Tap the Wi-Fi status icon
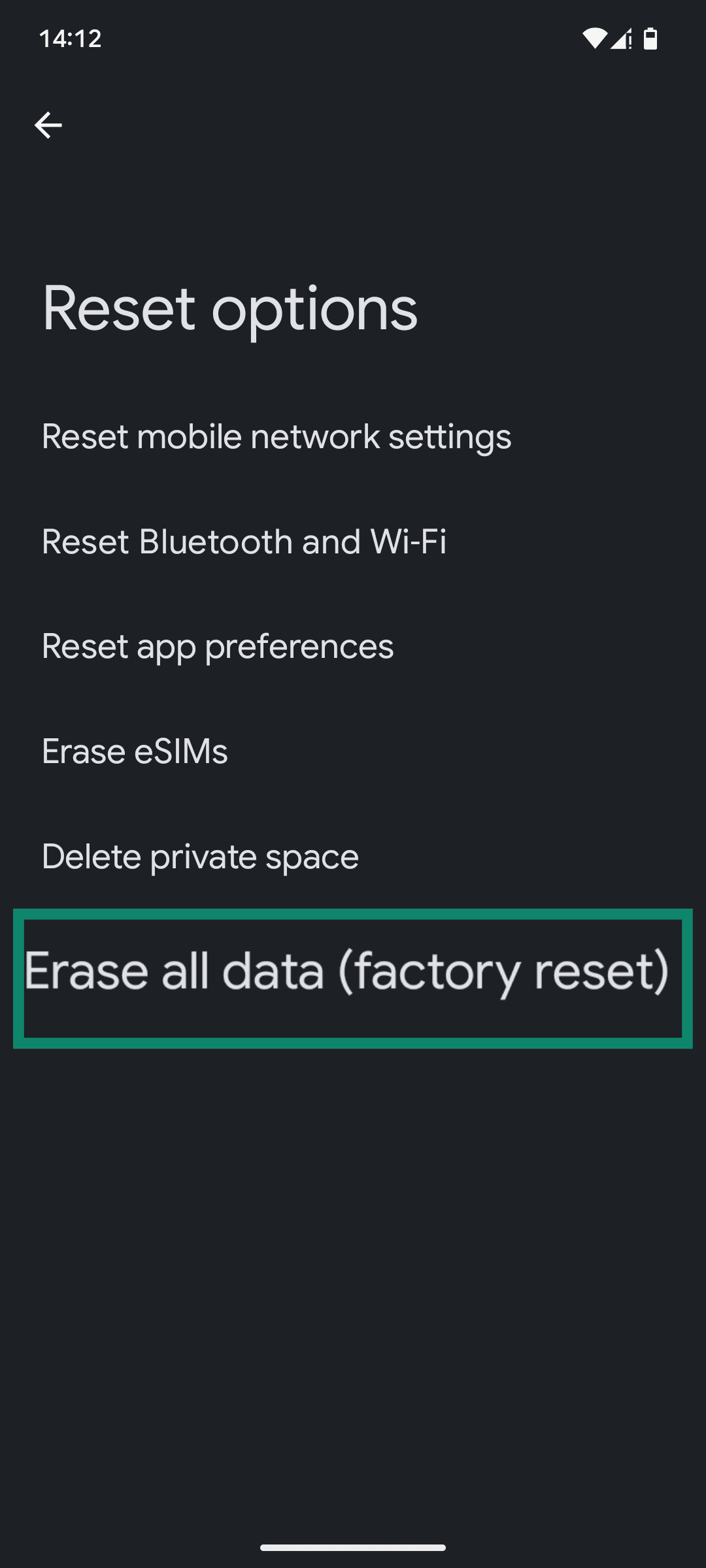The width and height of the screenshot is (706, 1568). (x=596, y=39)
